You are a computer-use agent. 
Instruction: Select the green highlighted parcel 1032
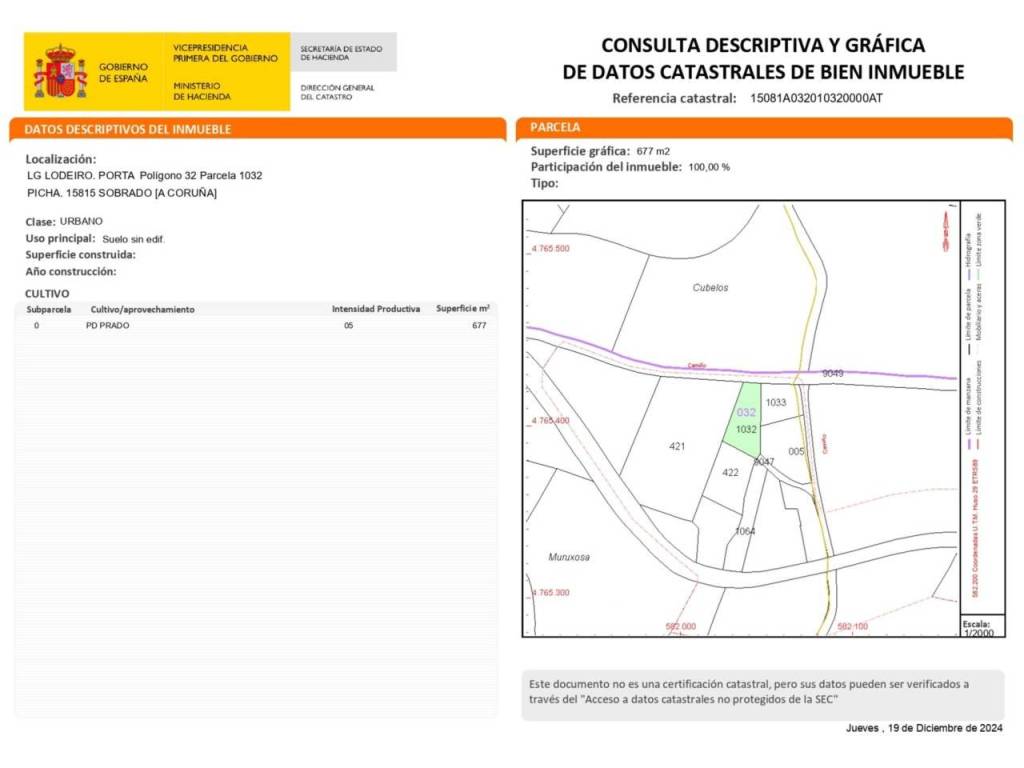point(744,420)
